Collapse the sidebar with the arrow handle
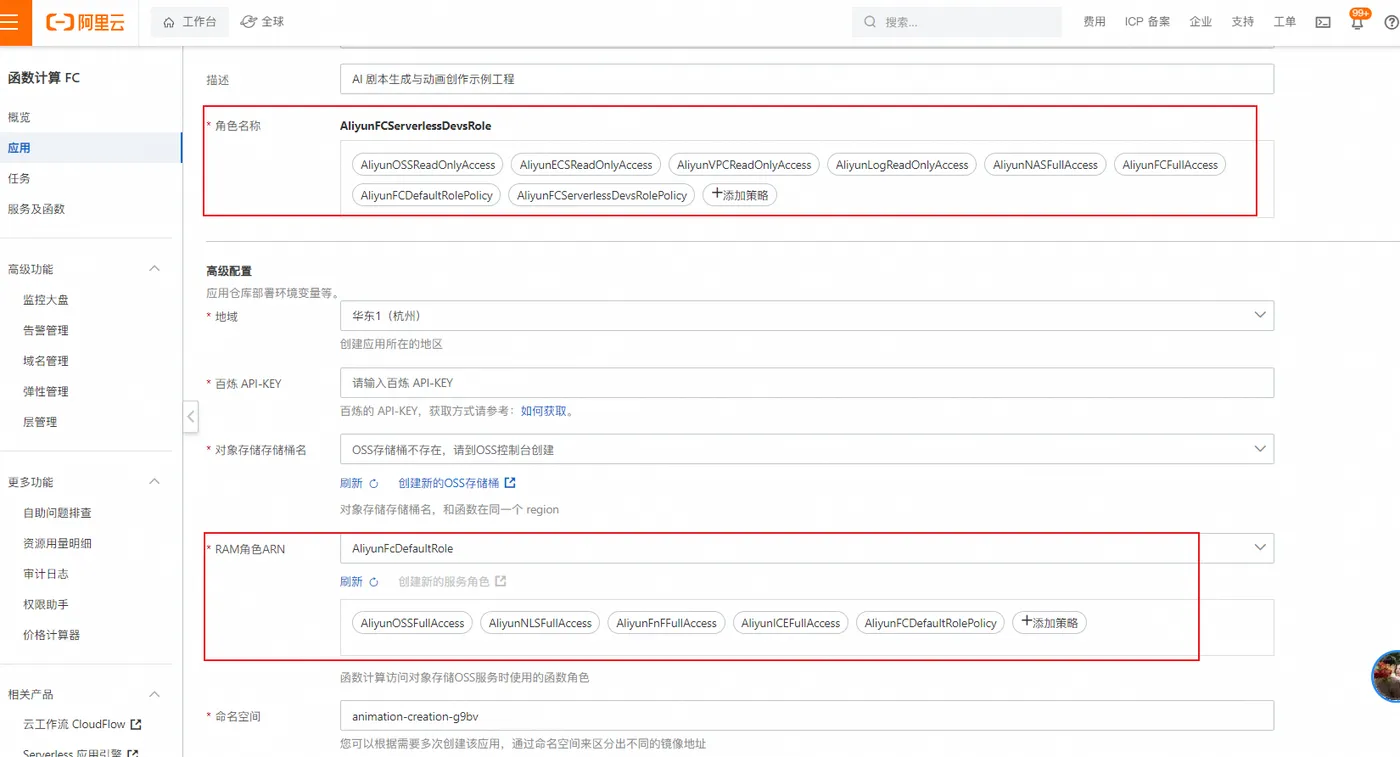This screenshot has height=757, width=1400. tap(191, 416)
